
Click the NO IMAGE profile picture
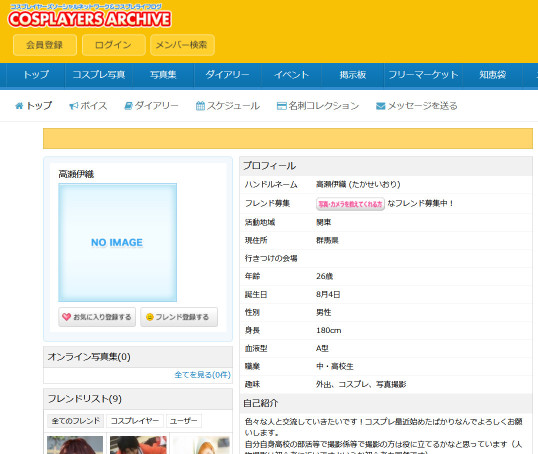pos(117,242)
